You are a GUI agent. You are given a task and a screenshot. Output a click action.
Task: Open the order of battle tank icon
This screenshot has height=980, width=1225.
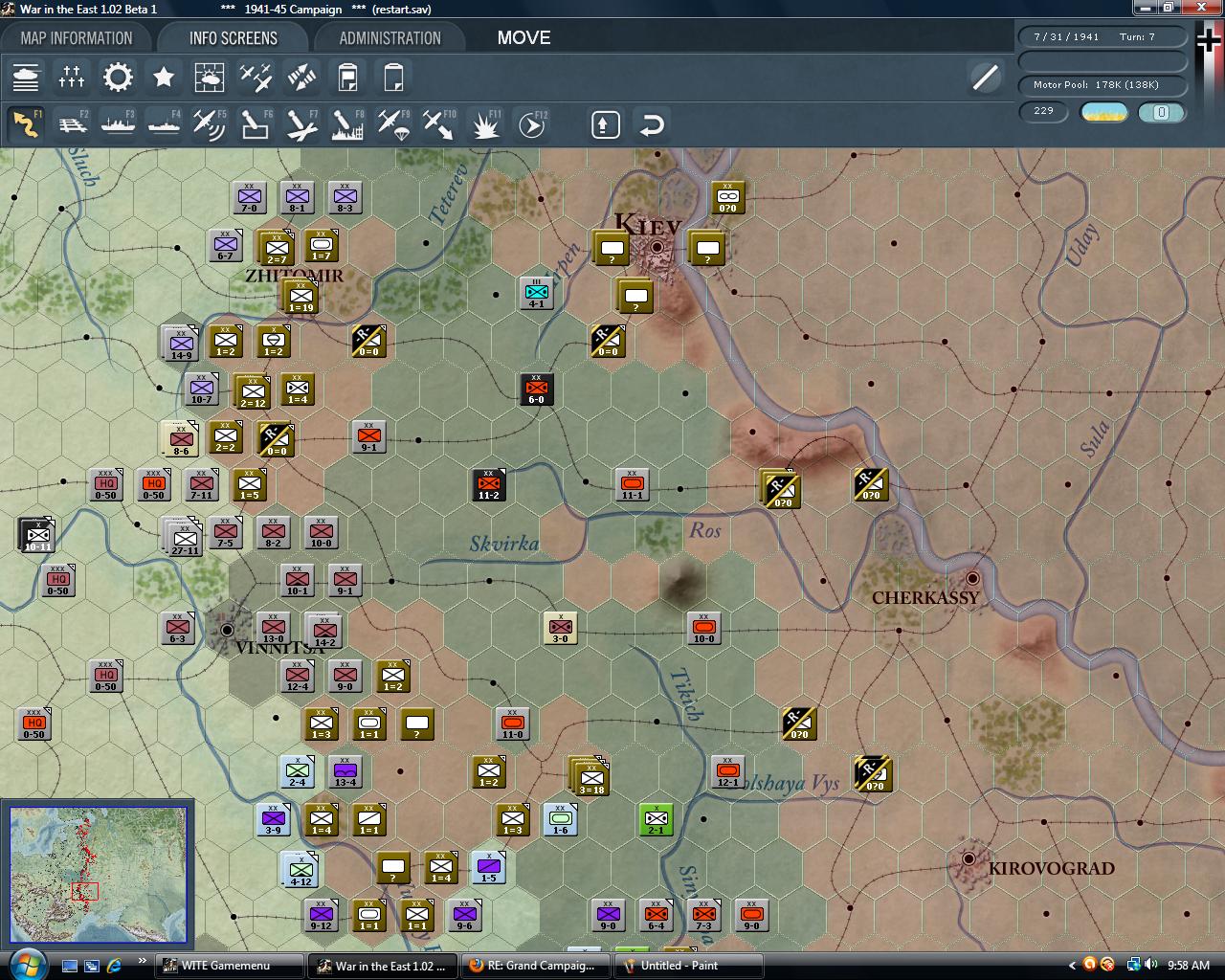tap(26, 77)
